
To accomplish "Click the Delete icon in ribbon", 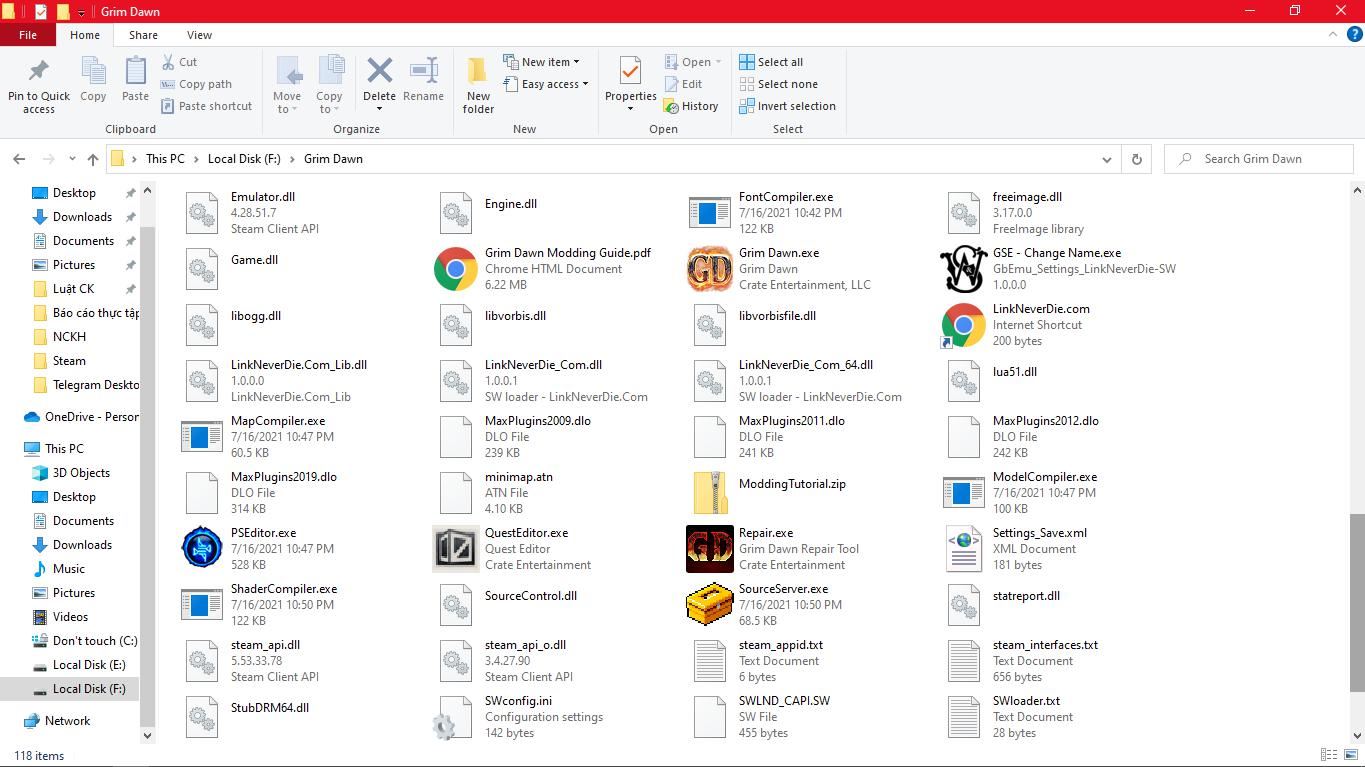I will pyautogui.click(x=379, y=72).
